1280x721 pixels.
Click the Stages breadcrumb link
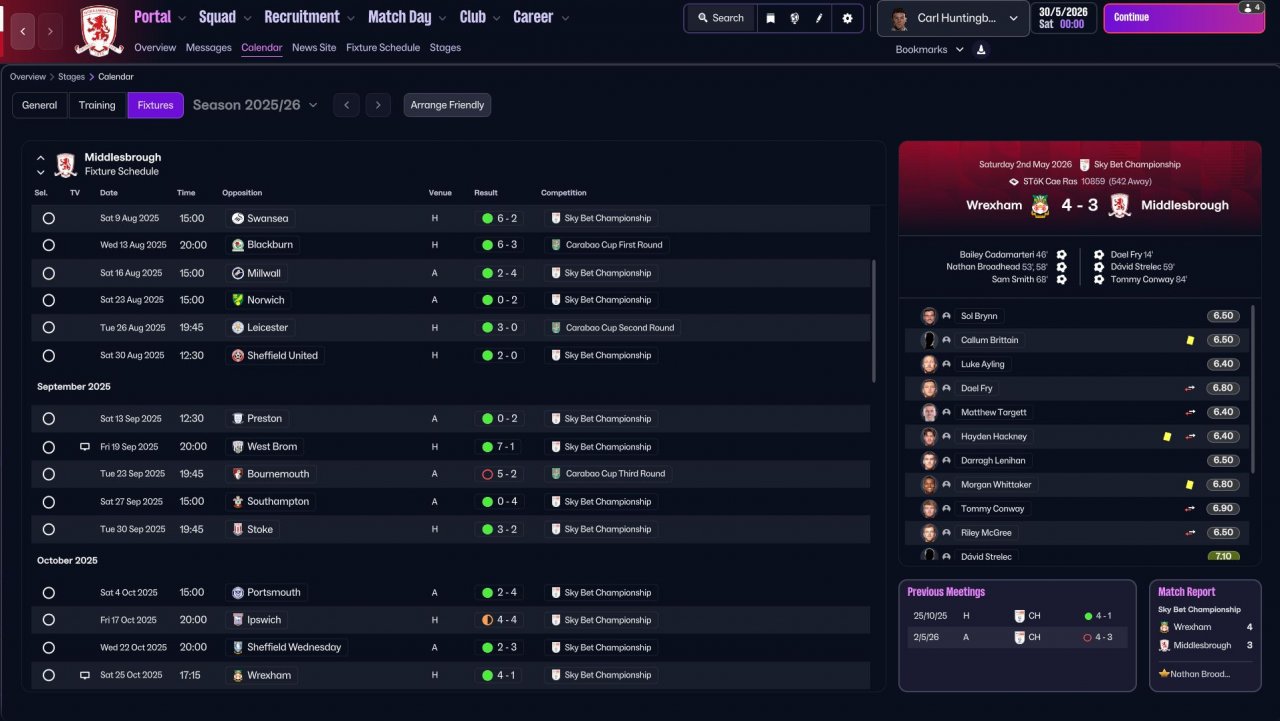pos(72,77)
